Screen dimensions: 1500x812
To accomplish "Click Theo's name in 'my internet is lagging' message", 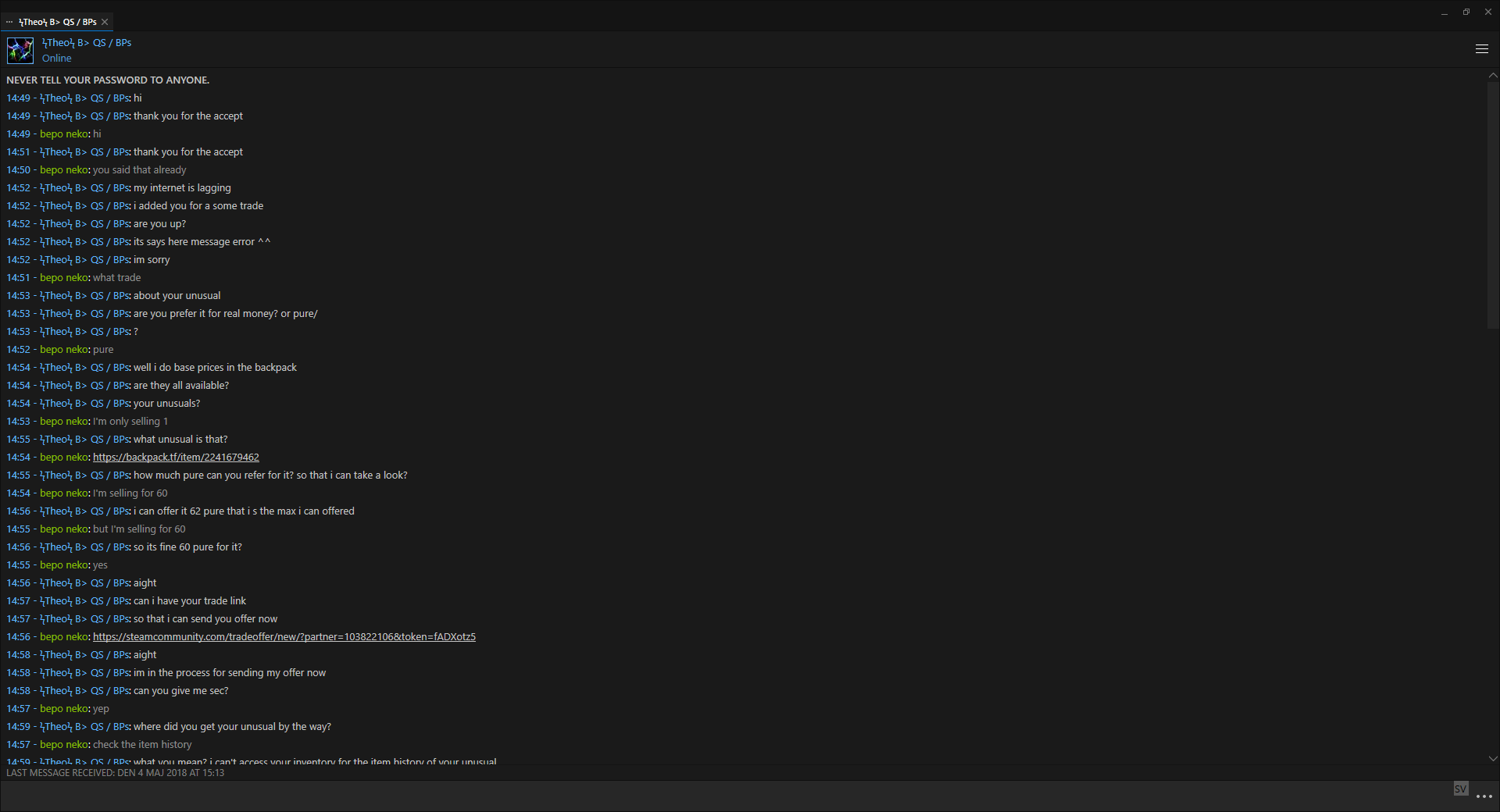I will click(85, 188).
